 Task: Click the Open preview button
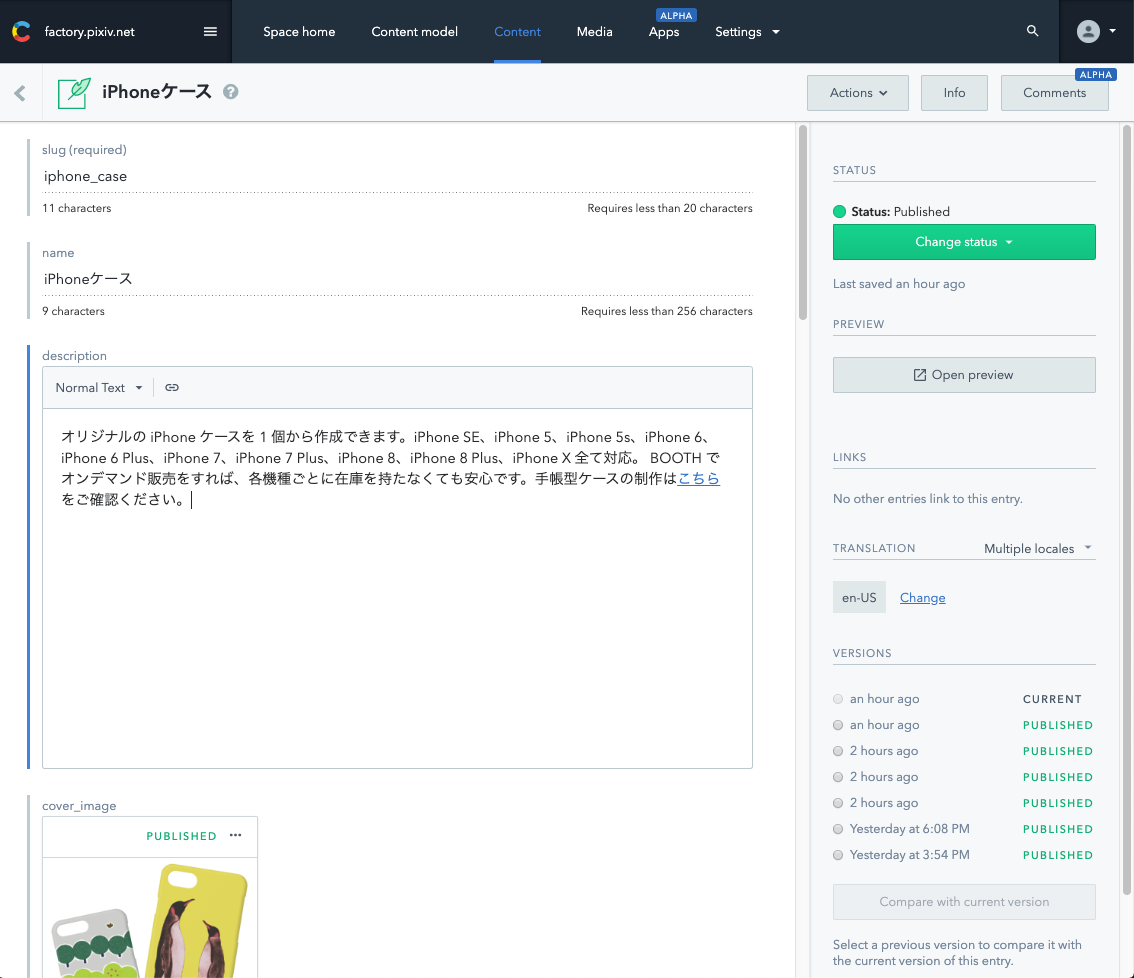(x=964, y=375)
